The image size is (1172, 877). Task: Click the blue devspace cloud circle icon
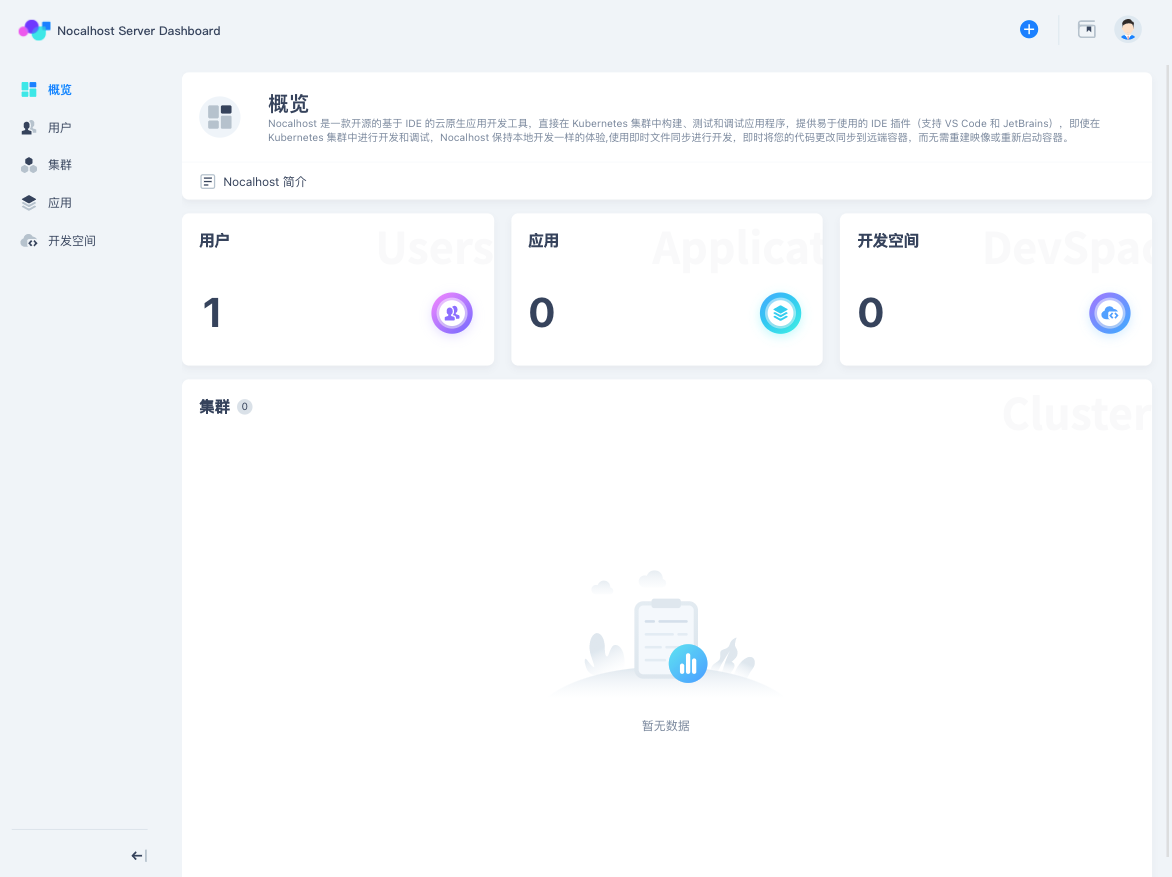click(x=1109, y=313)
